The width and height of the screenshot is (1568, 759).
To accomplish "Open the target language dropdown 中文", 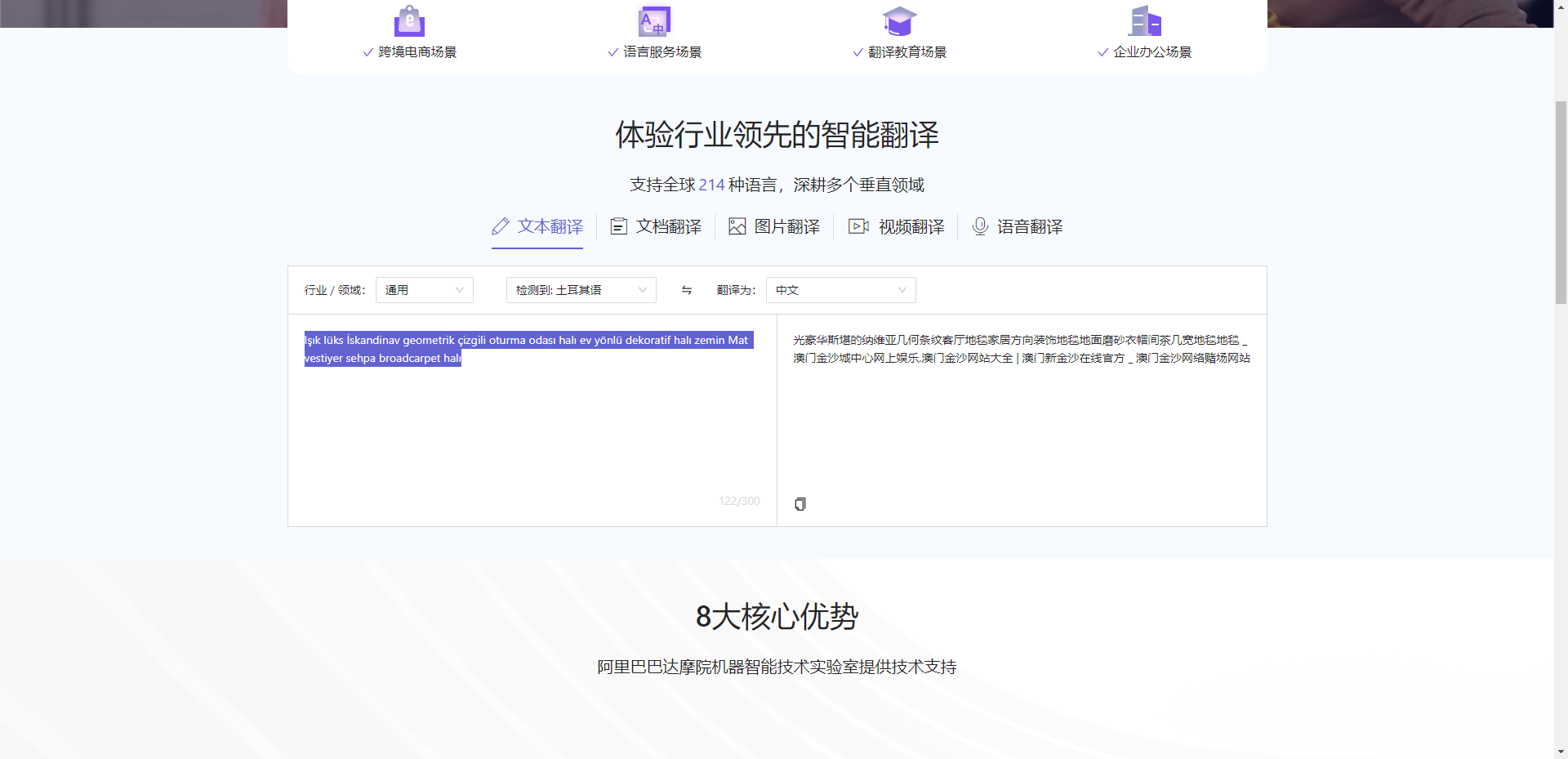I will tap(841, 290).
